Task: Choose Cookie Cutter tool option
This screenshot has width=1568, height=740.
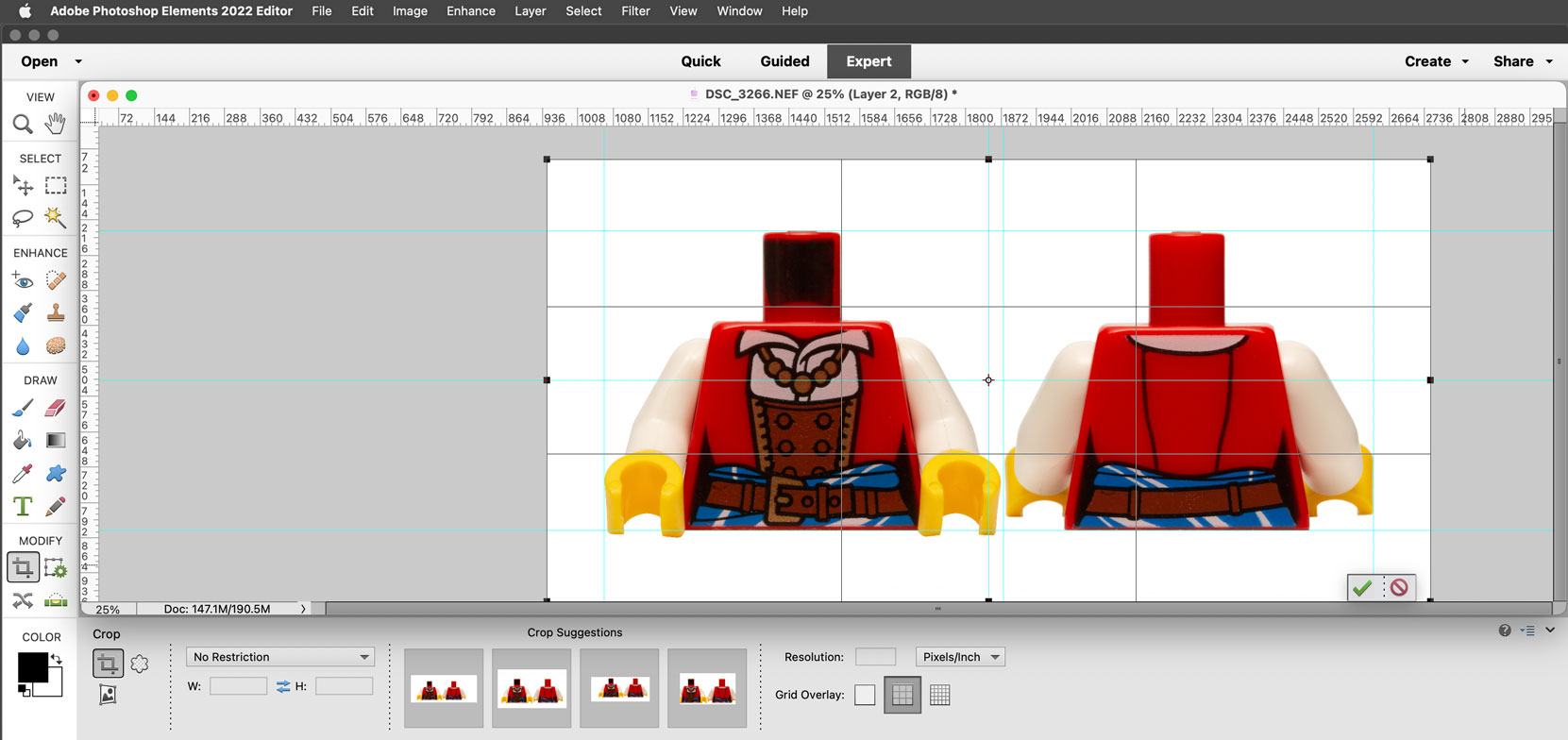Action: (x=140, y=664)
